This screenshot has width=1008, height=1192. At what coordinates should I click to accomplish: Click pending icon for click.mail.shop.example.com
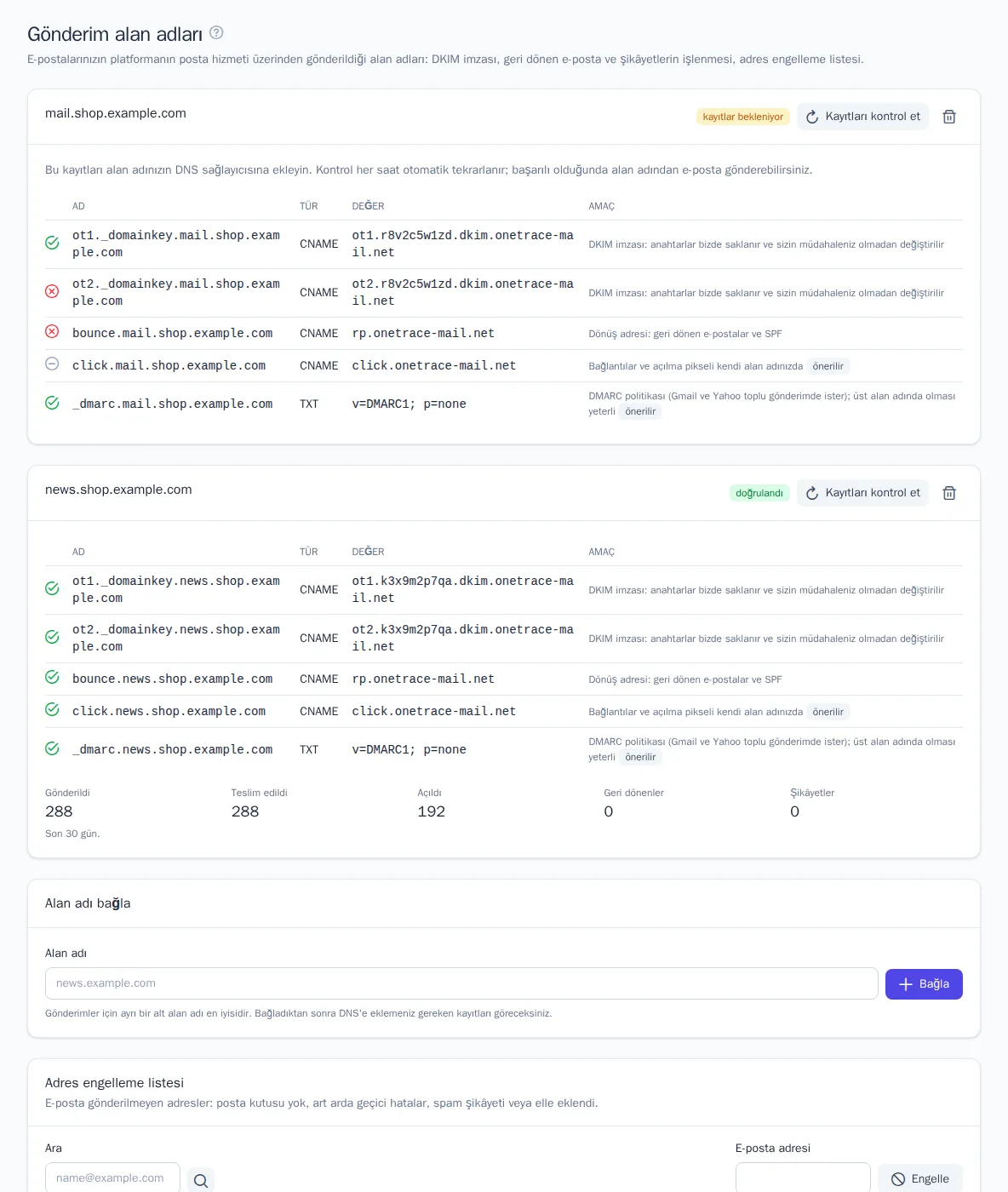click(52, 364)
